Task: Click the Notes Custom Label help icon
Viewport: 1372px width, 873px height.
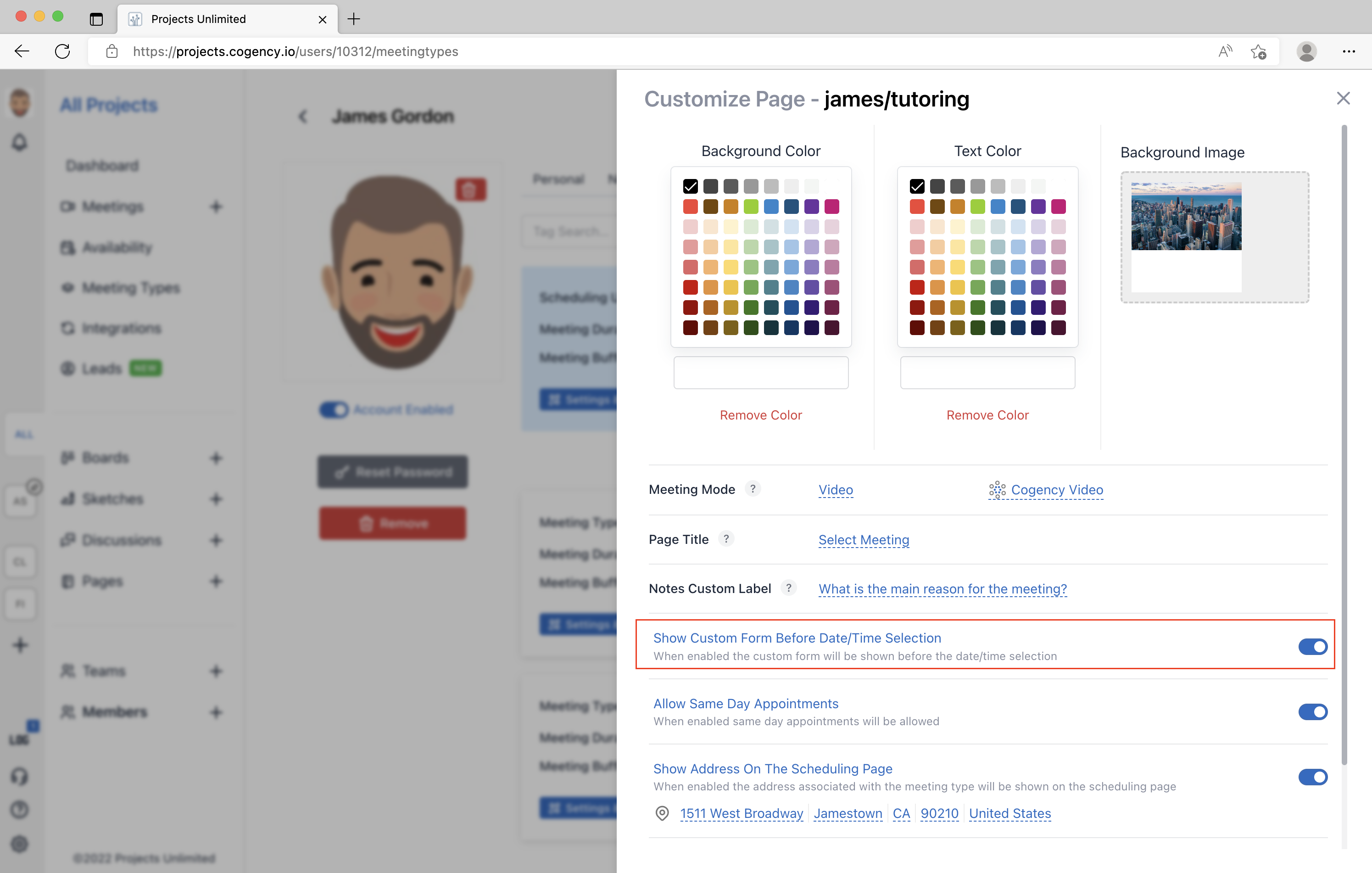Action: tap(789, 588)
